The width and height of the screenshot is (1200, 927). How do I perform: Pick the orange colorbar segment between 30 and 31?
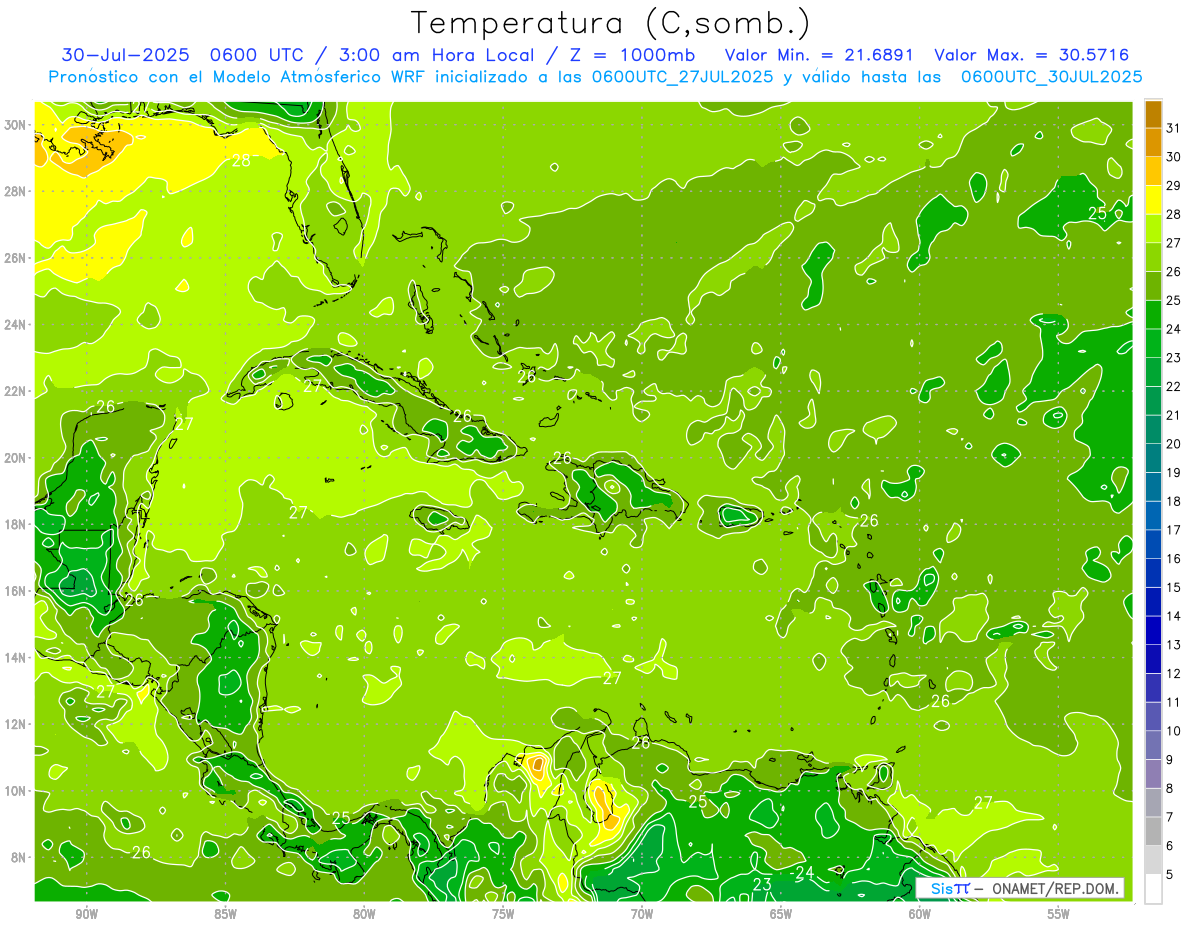(x=1153, y=141)
